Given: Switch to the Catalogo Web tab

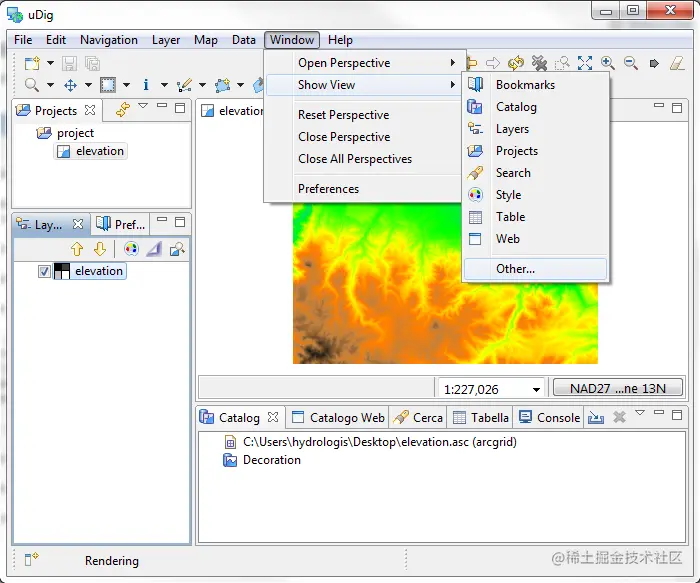Looking at the screenshot, I should click(338, 417).
